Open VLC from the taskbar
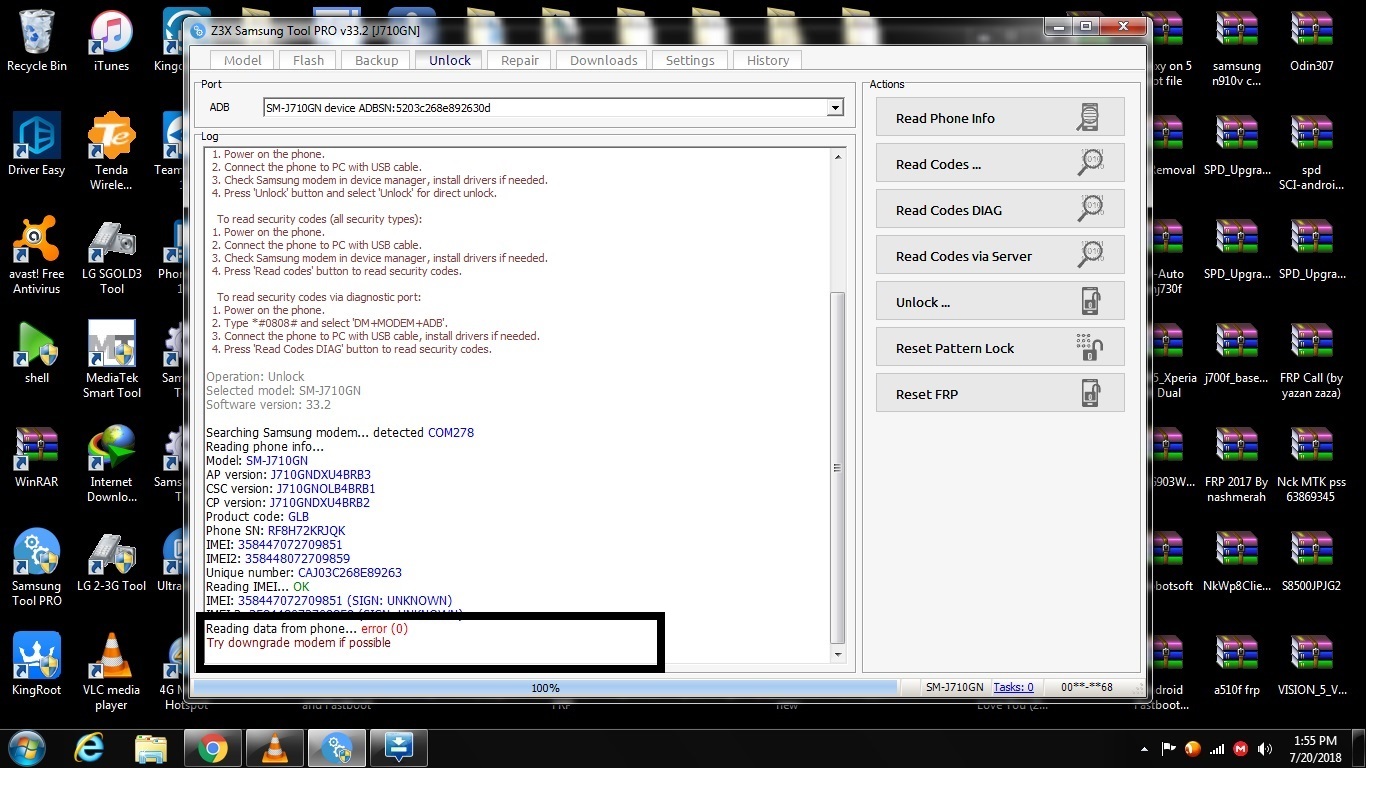This screenshot has width=1383, height=807. [x=274, y=748]
